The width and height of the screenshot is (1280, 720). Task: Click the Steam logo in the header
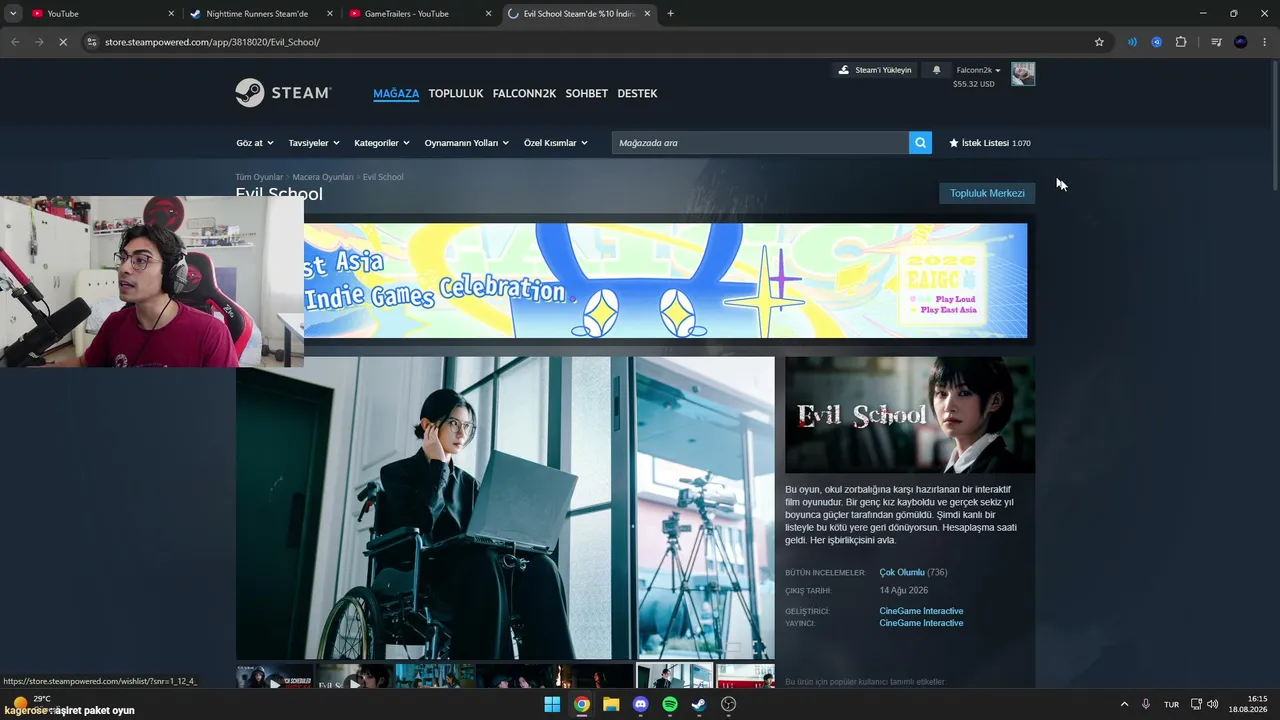pos(283,93)
